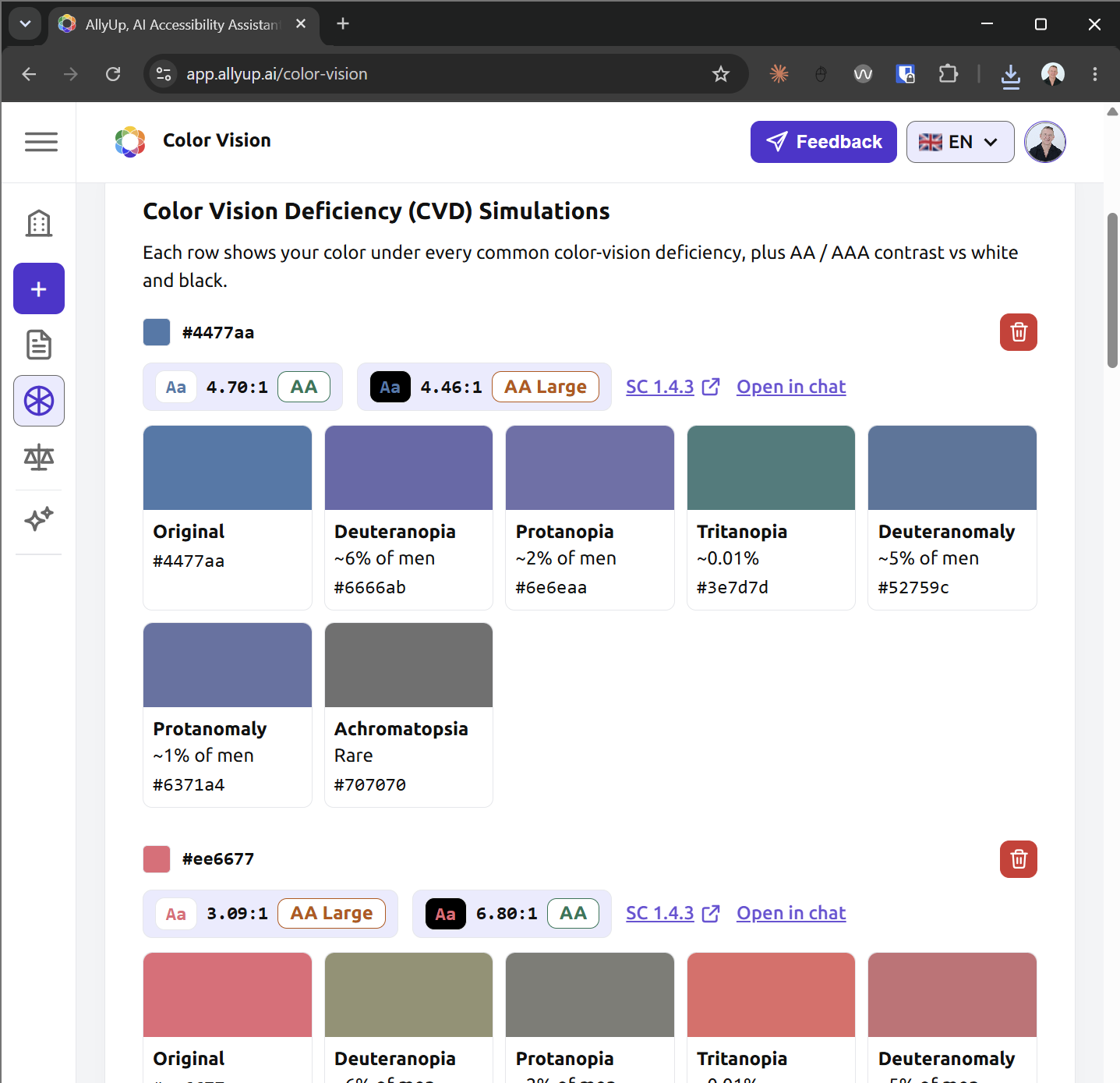
Task: Close the AllyUp browser tab
Action: (x=301, y=24)
